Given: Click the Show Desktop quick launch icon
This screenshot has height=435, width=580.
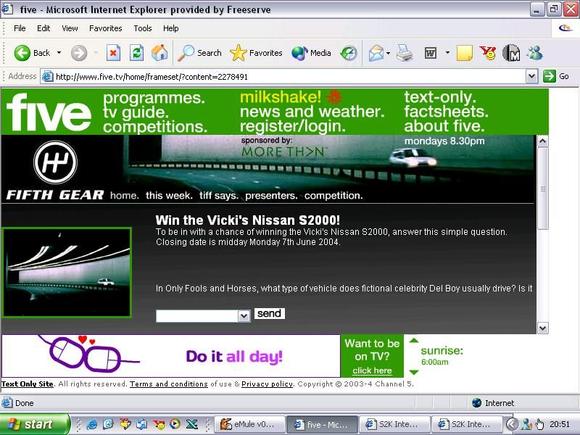Looking at the screenshot, I should pos(108,424).
